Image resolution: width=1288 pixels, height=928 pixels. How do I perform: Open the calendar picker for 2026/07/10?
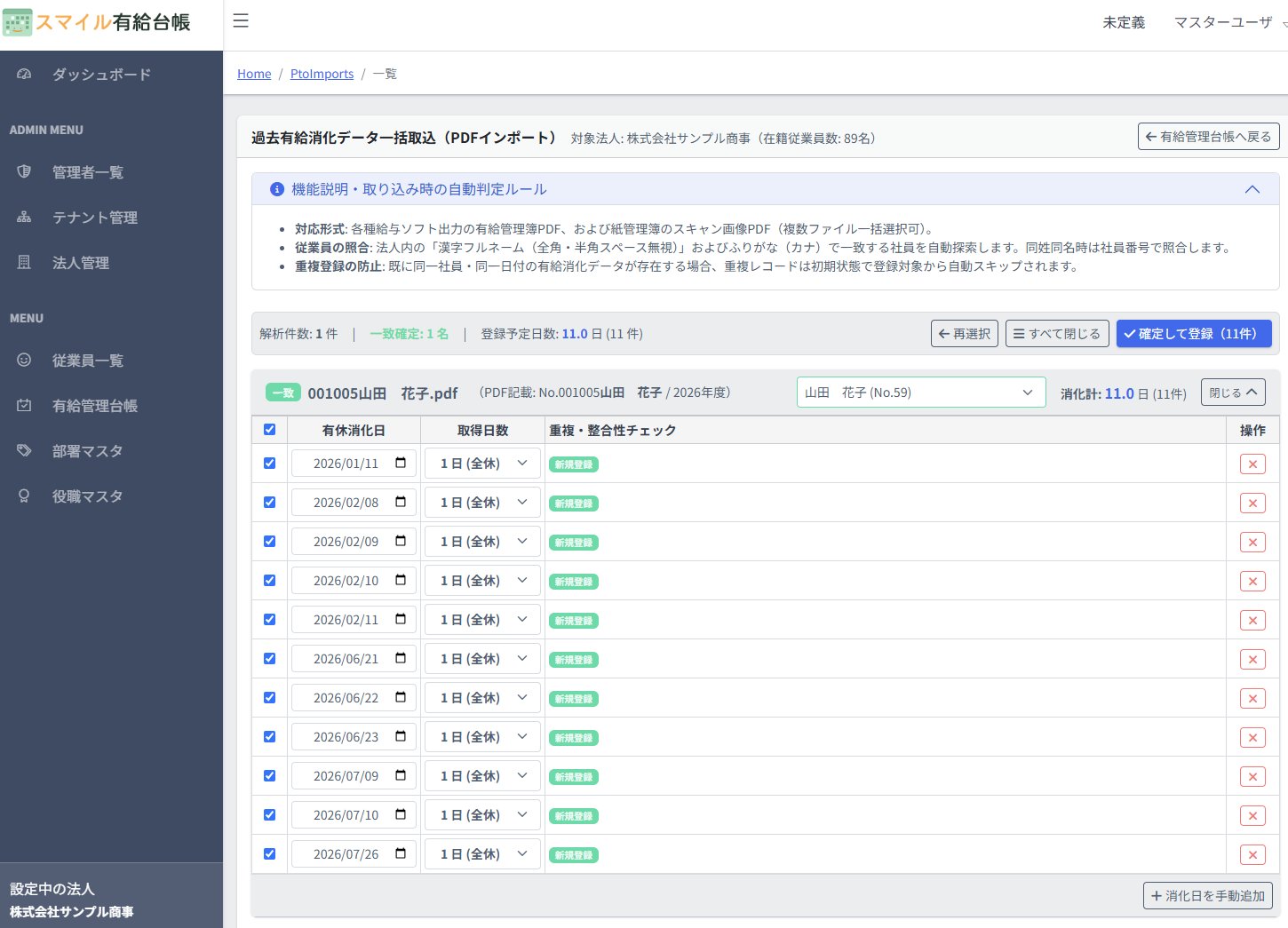401,814
